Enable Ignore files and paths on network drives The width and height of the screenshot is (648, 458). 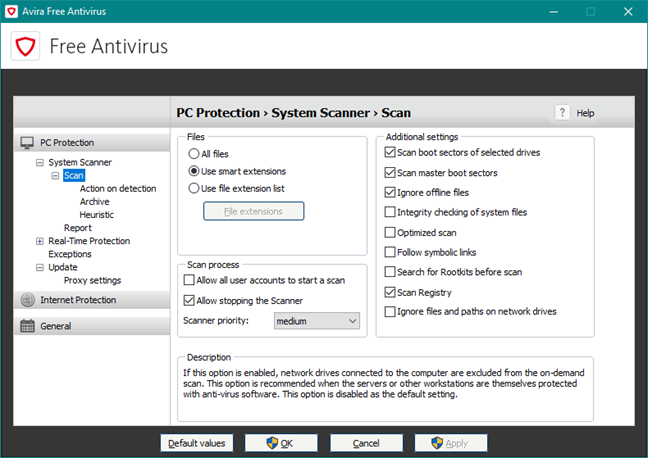coord(390,311)
